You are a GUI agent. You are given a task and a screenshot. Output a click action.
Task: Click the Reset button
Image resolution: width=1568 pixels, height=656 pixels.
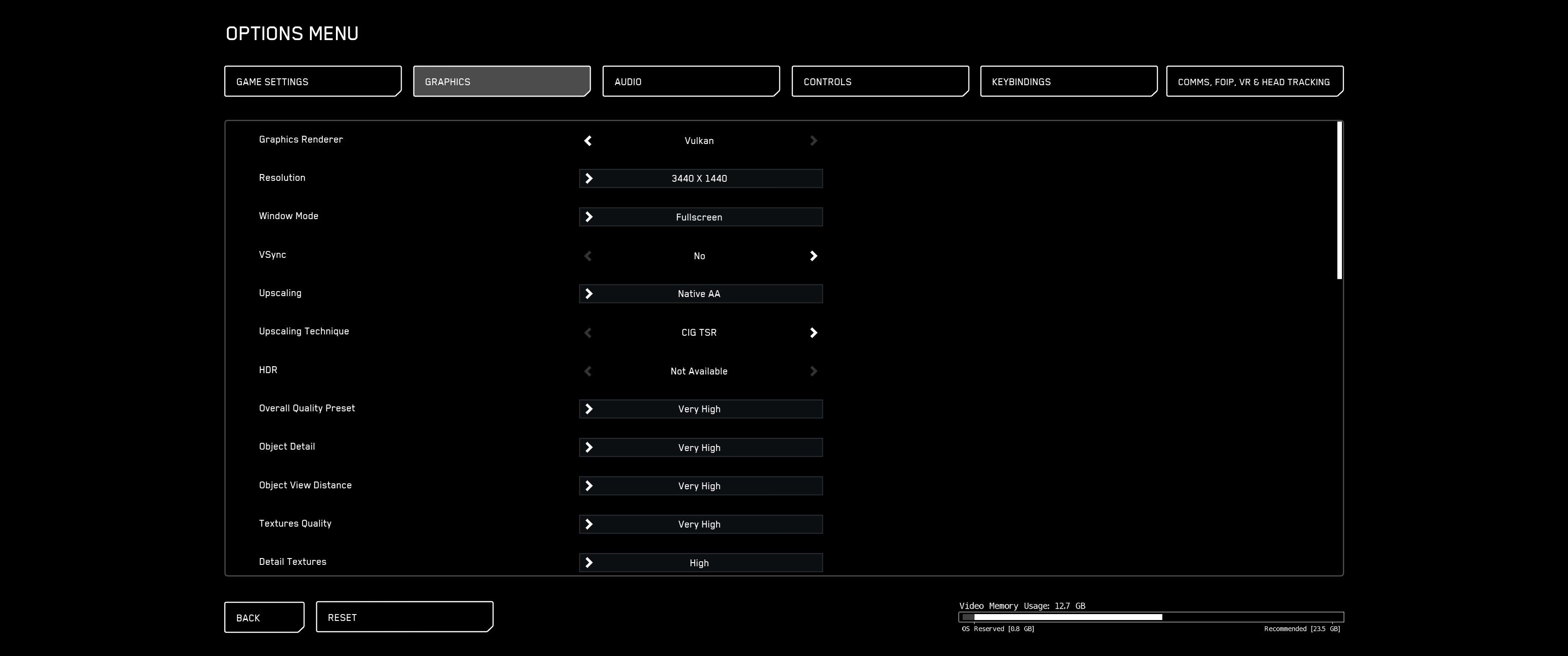404,617
